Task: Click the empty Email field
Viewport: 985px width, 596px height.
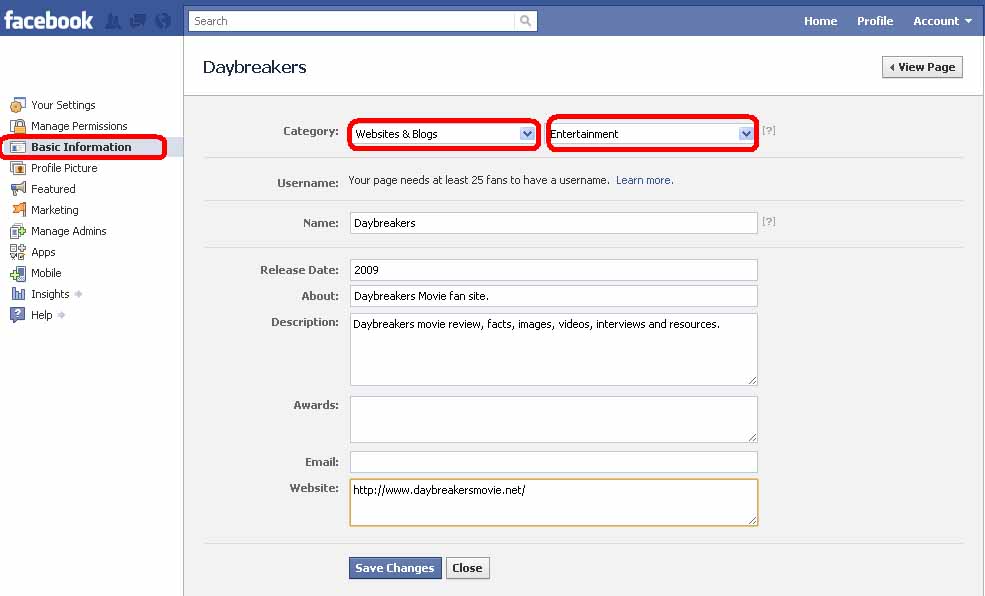Action: [x=553, y=462]
